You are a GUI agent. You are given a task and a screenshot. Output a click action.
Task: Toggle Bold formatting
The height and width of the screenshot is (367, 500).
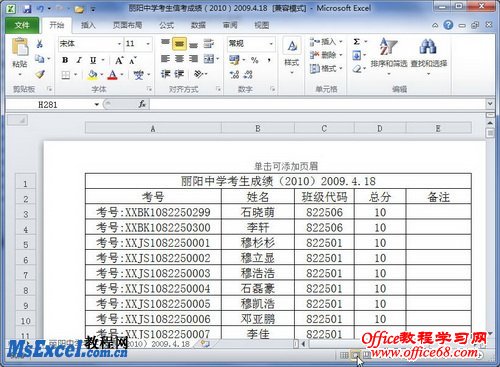tap(65, 60)
